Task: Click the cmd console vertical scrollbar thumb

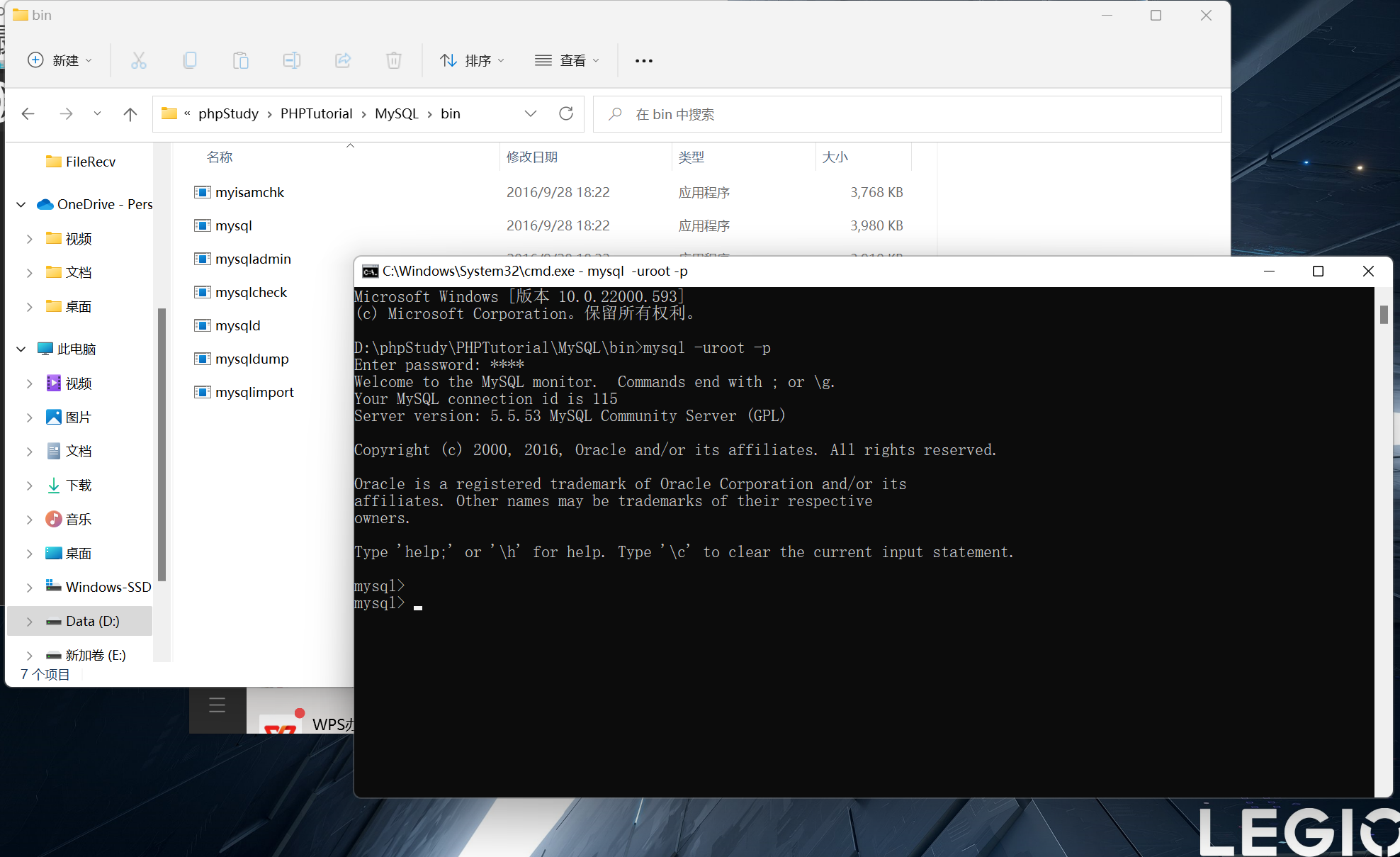Action: (1384, 314)
